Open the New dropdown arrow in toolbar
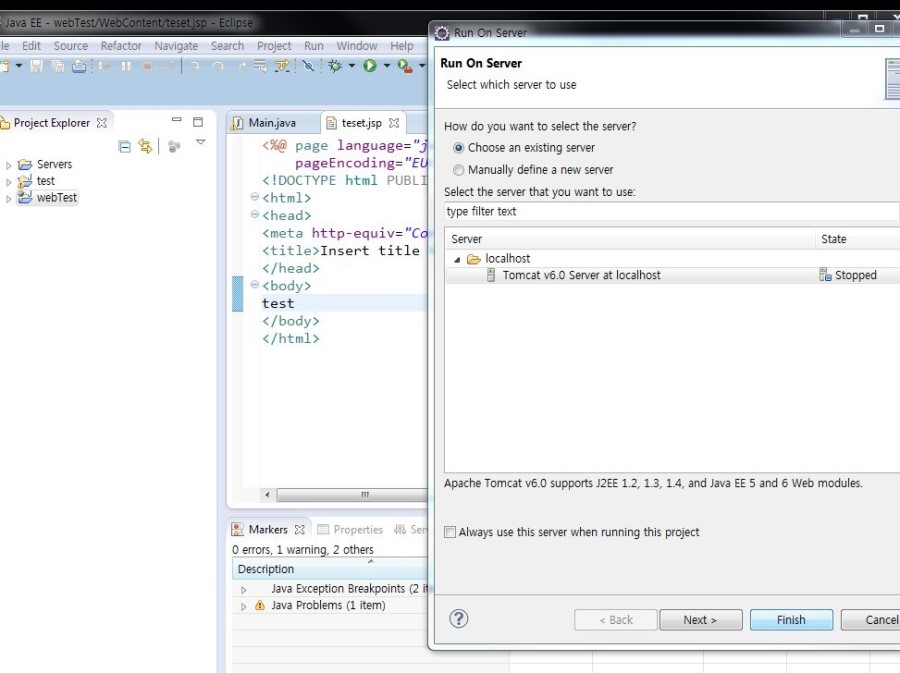The image size is (900, 673). coord(19,66)
